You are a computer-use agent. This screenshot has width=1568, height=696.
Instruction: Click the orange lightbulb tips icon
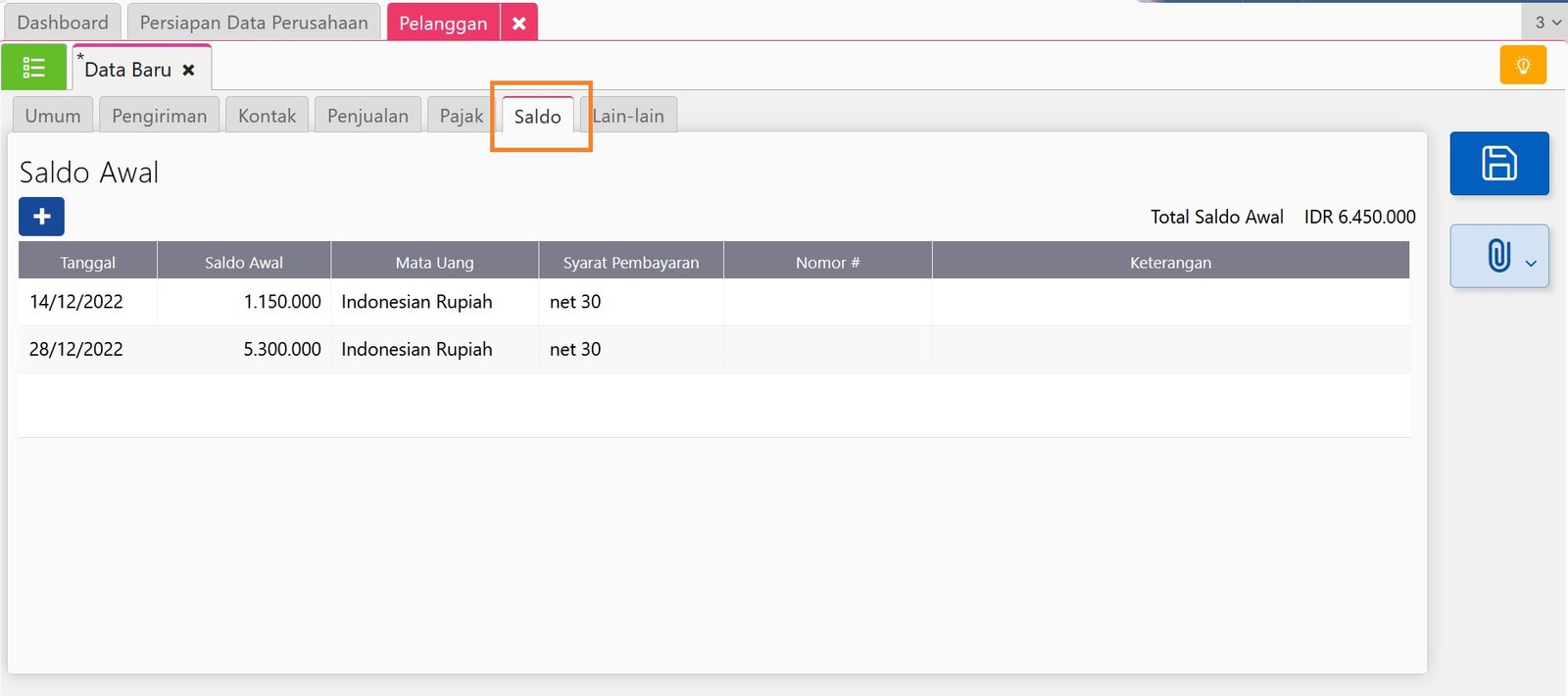click(x=1522, y=66)
